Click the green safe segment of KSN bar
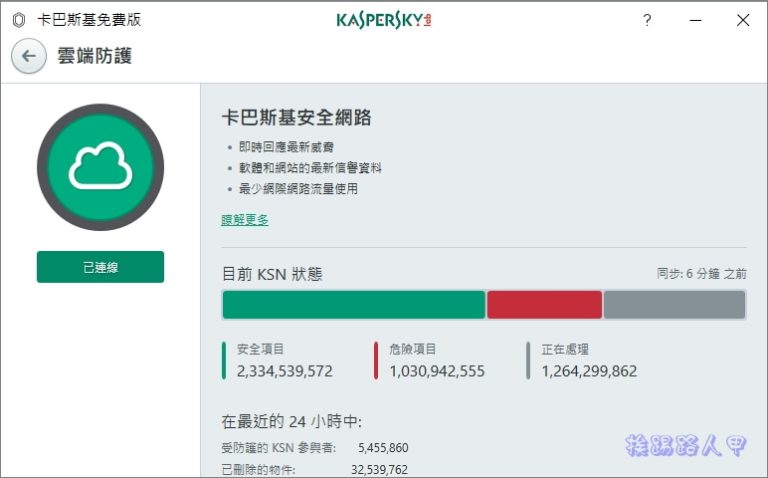 (353, 305)
